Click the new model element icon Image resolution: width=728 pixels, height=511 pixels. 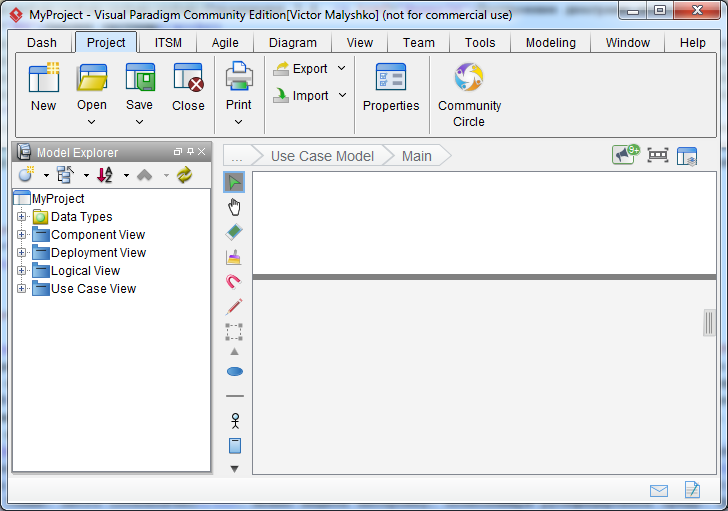click(26, 175)
